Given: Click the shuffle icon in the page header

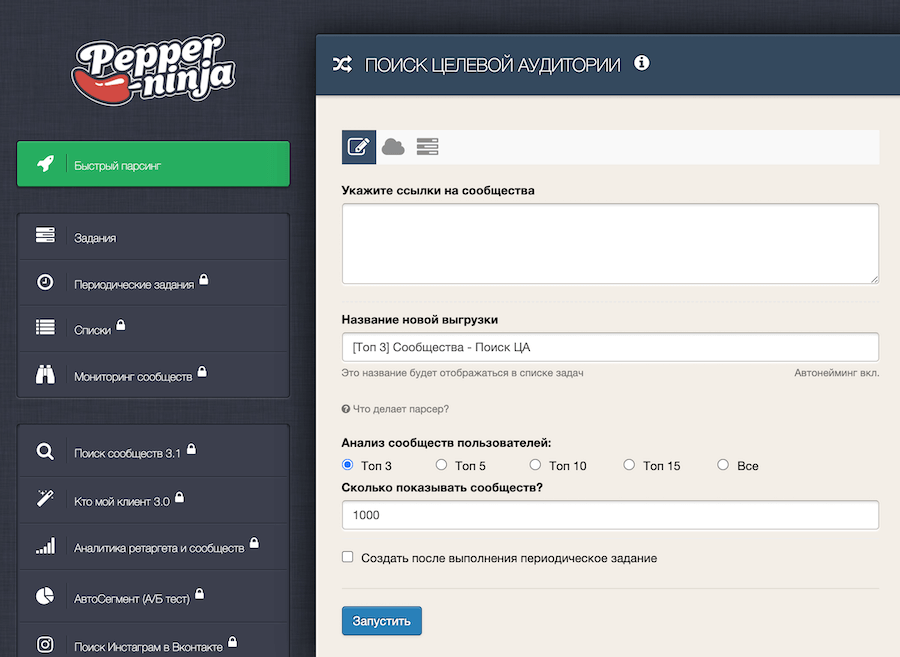Looking at the screenshot, I should 343,64.
